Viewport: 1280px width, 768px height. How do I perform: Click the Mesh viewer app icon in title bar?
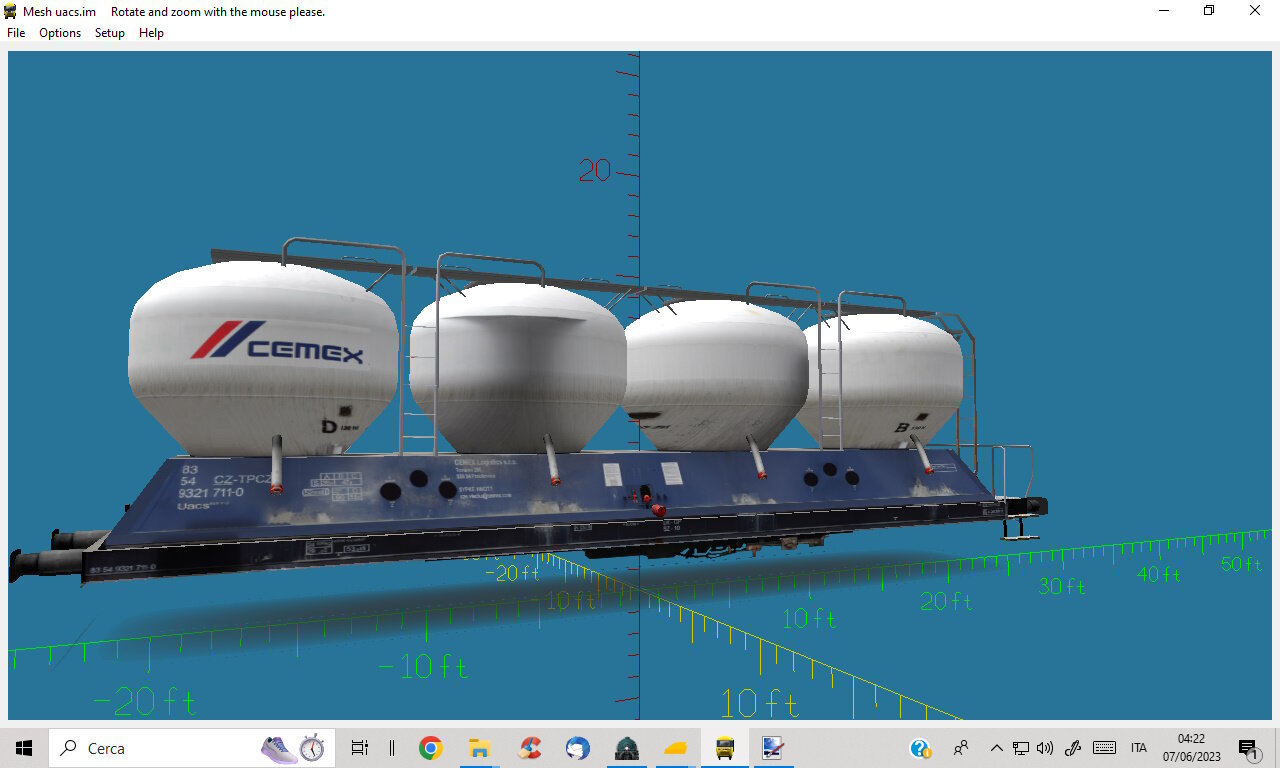11,11
